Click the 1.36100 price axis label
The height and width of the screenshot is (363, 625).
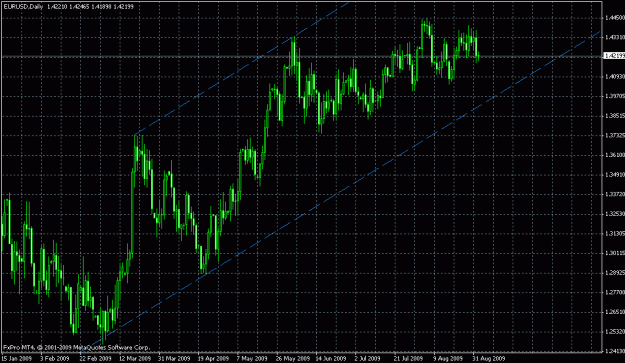615,155
